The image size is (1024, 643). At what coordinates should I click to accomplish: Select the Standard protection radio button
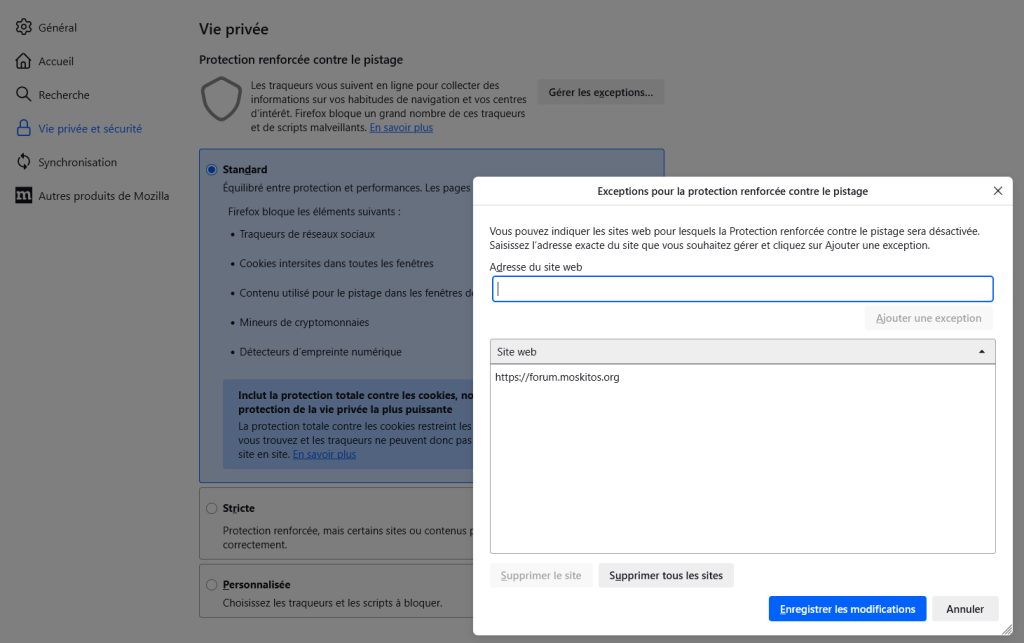(x=211, y=170)
